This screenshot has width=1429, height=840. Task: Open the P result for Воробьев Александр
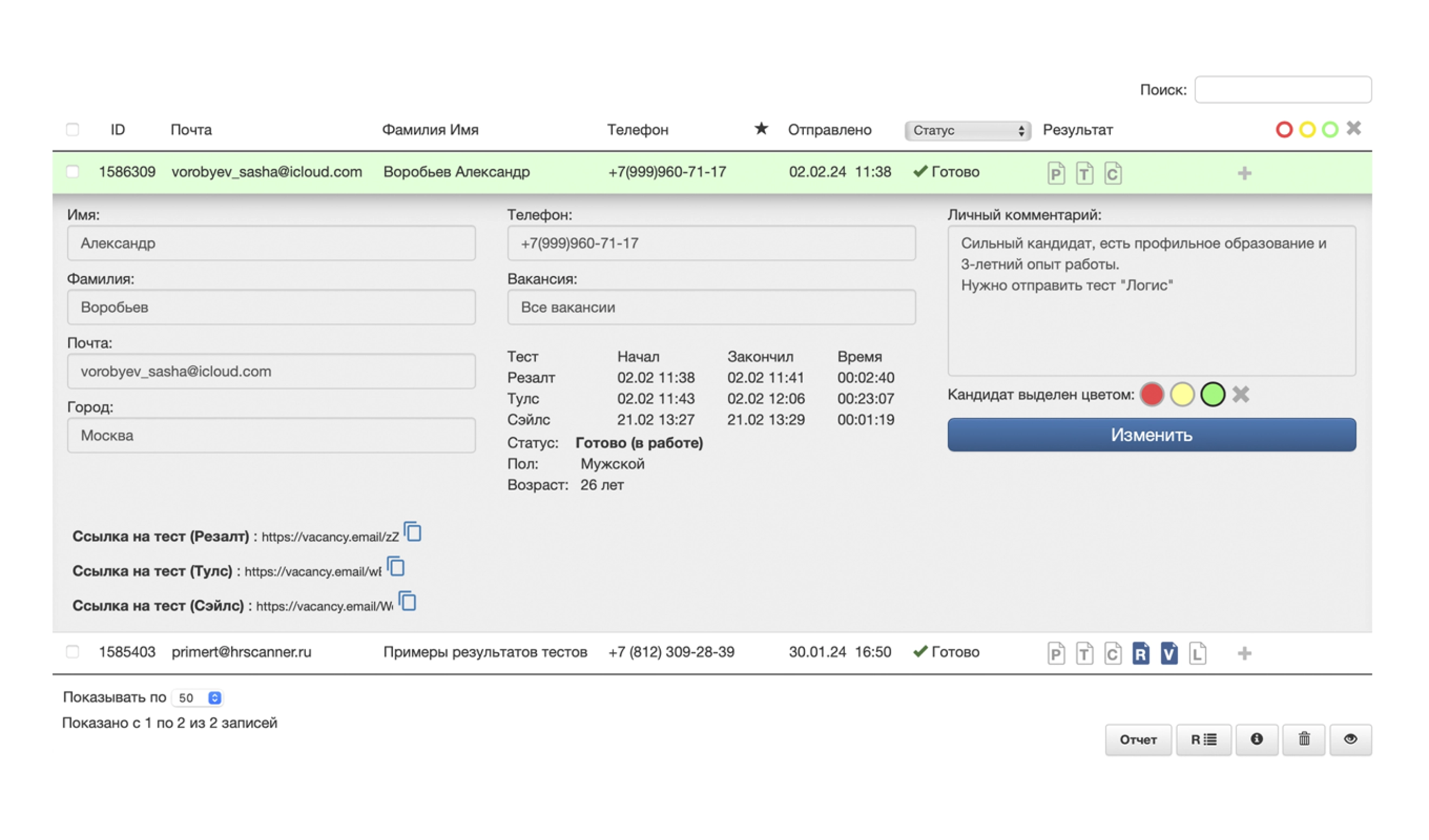click(x=1056, y=173)
